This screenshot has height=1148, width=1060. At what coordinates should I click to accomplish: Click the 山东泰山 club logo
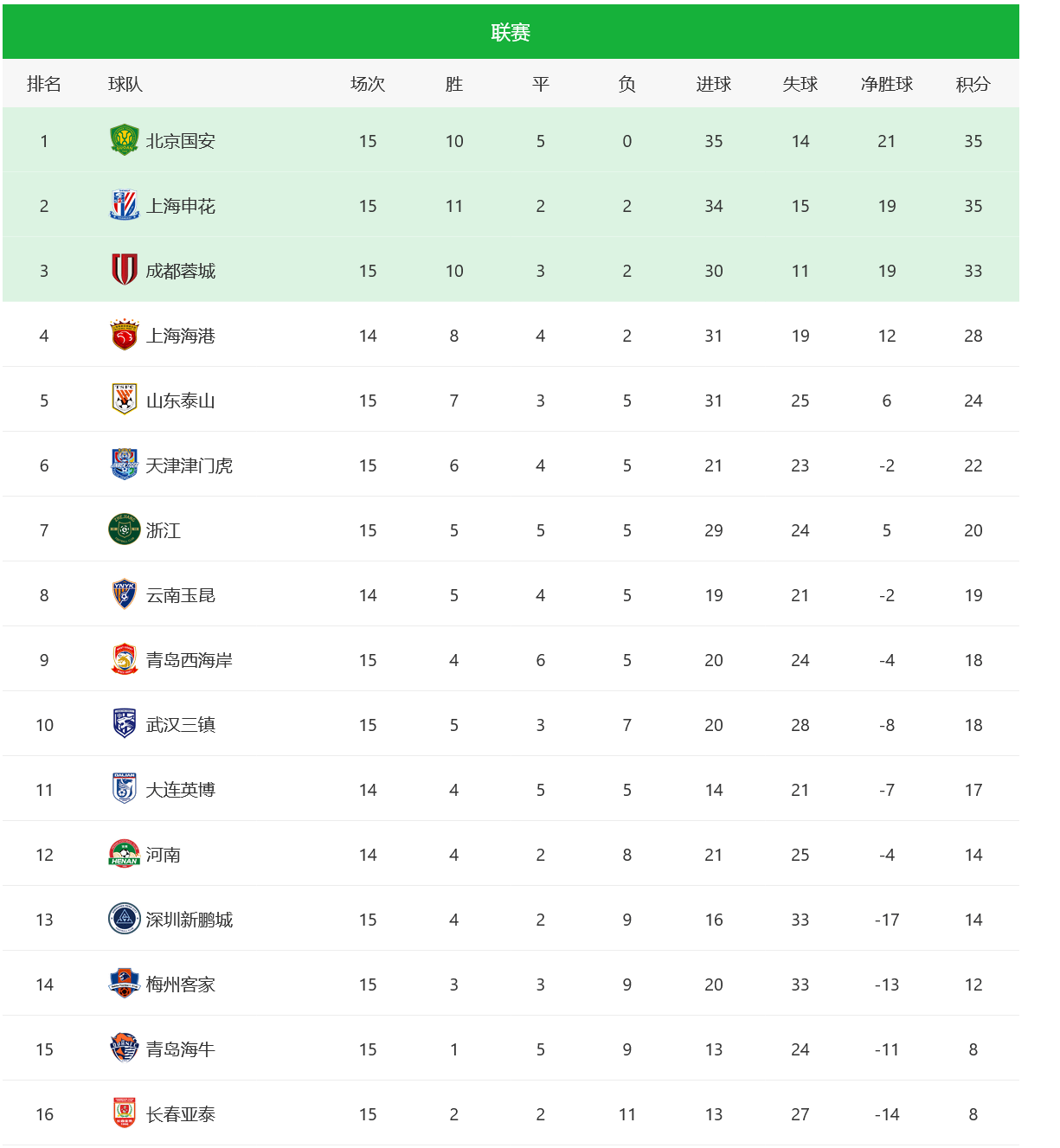(x=125, y=400)
